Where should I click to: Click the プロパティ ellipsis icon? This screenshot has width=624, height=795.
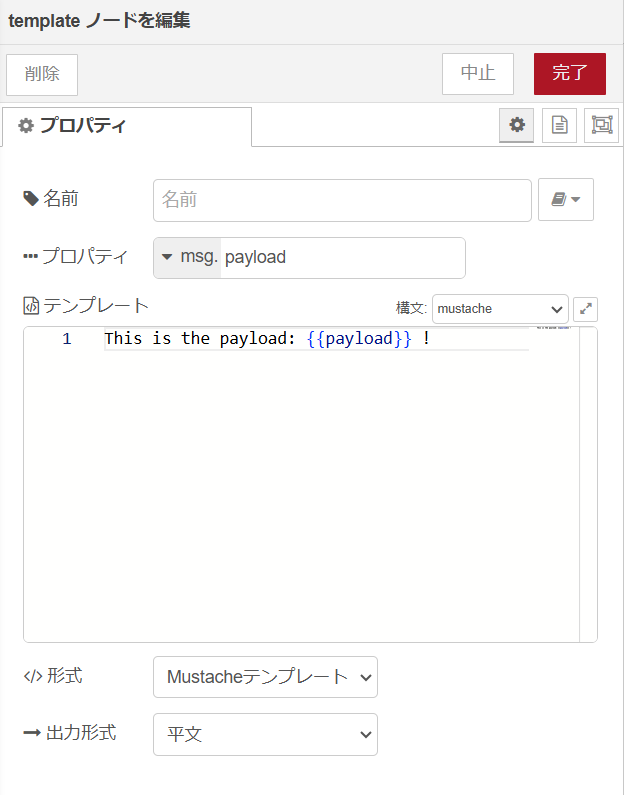tap(30, 257)
